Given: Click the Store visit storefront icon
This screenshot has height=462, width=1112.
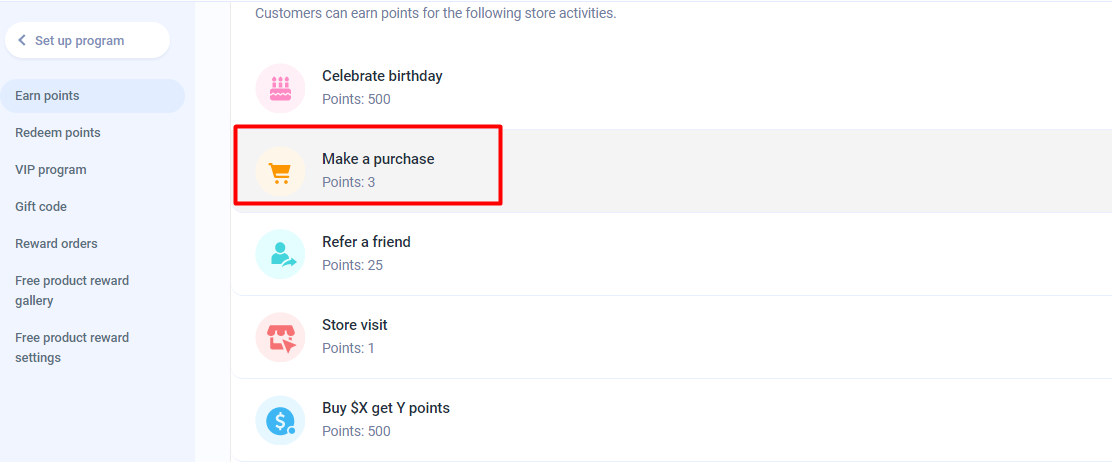Looking at the screenshot, I should point(280,337).
